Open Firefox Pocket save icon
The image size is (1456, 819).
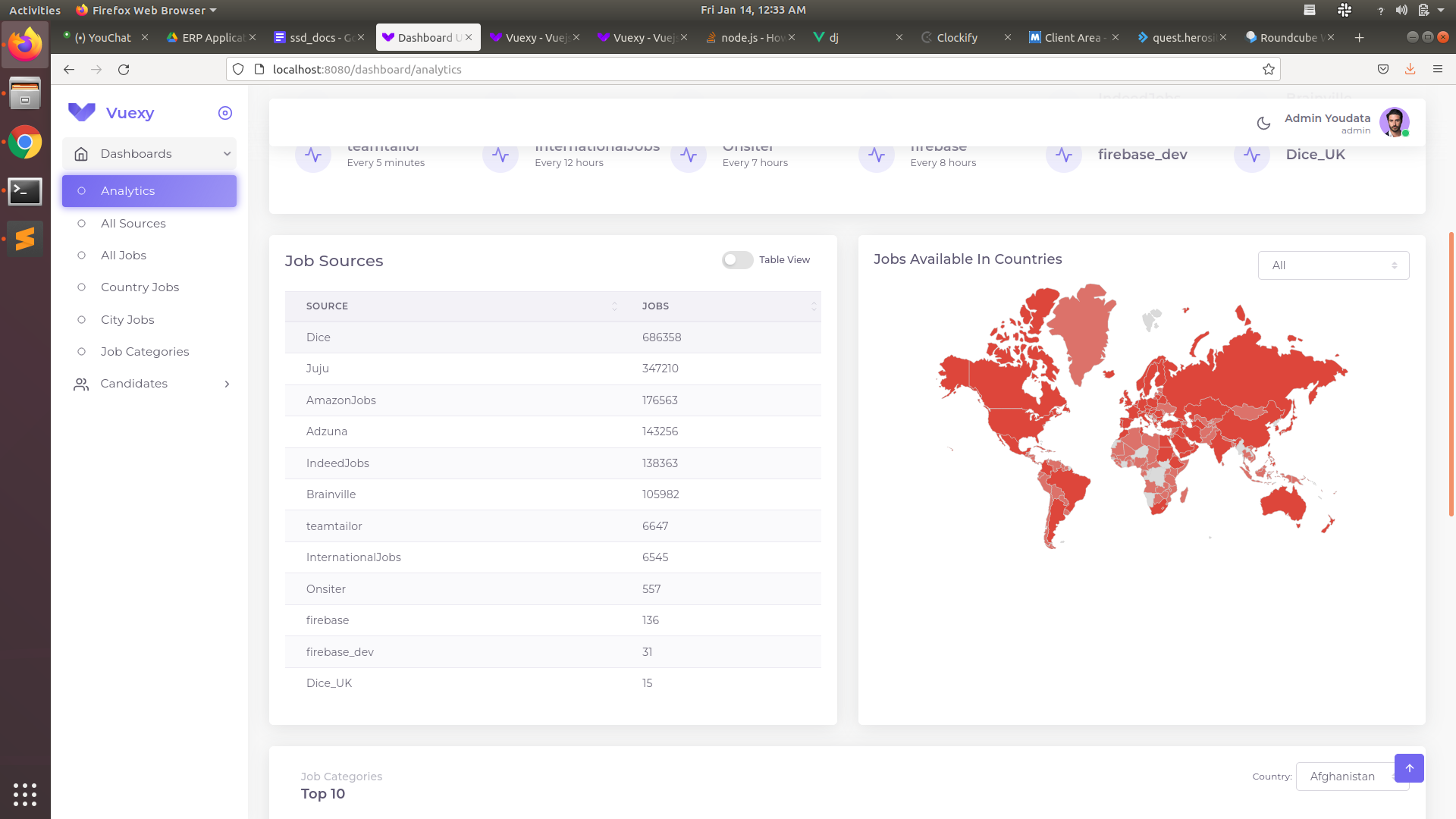coord(1383,69)
